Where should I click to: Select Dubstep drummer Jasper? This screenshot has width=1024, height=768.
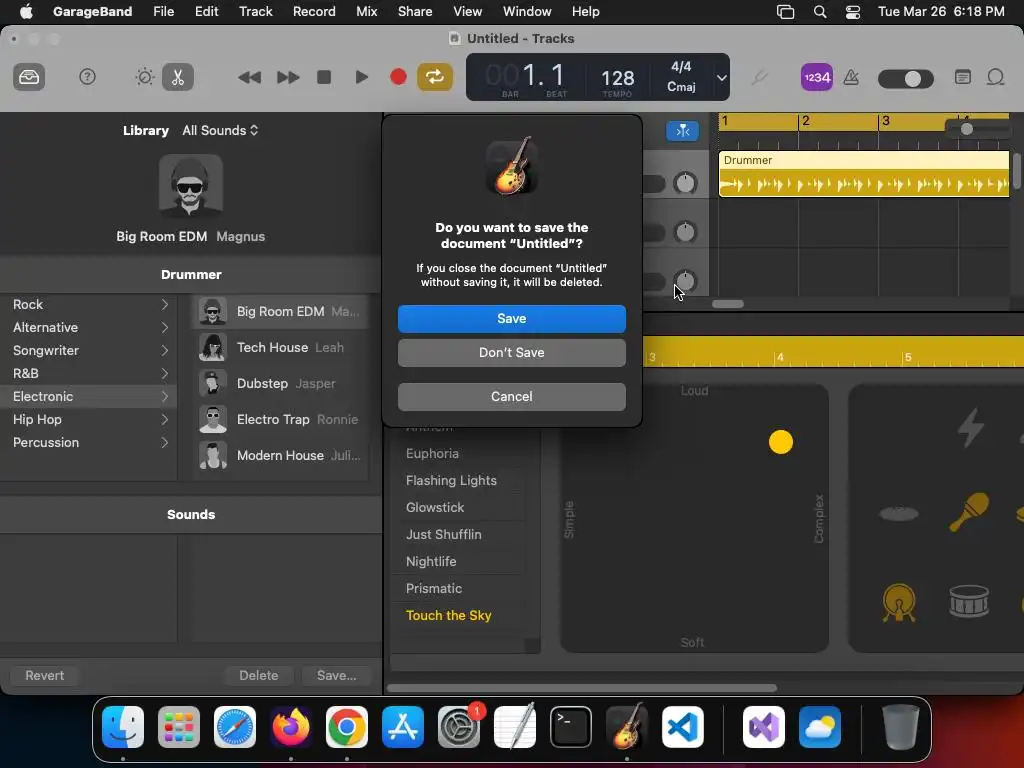coord(281,383)
